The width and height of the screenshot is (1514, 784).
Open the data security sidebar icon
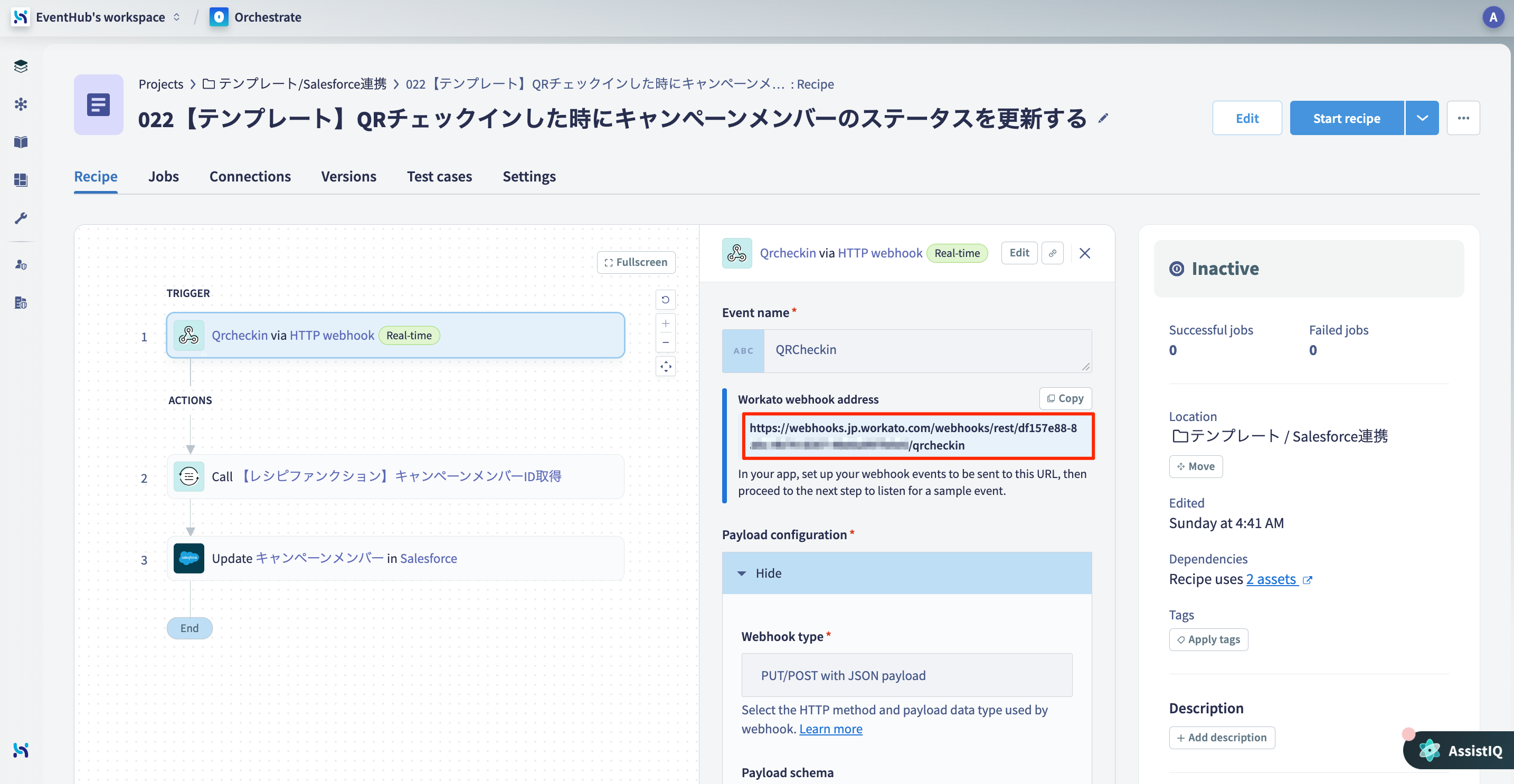(x=21, y=302)
